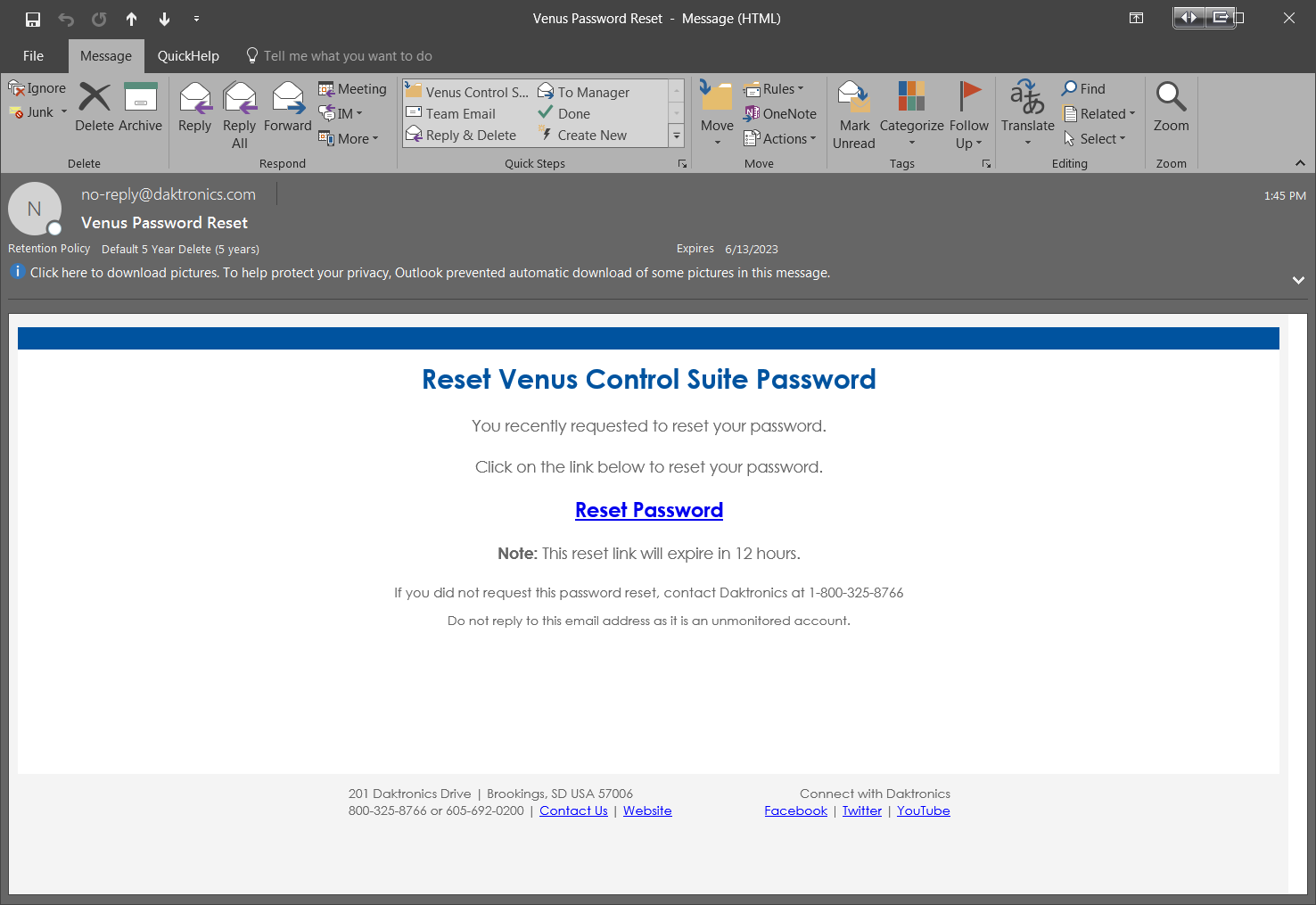This screenshot has height=905, width=1316.
Task: Open the Follow Up flag menu
Action: coord(968,115)
